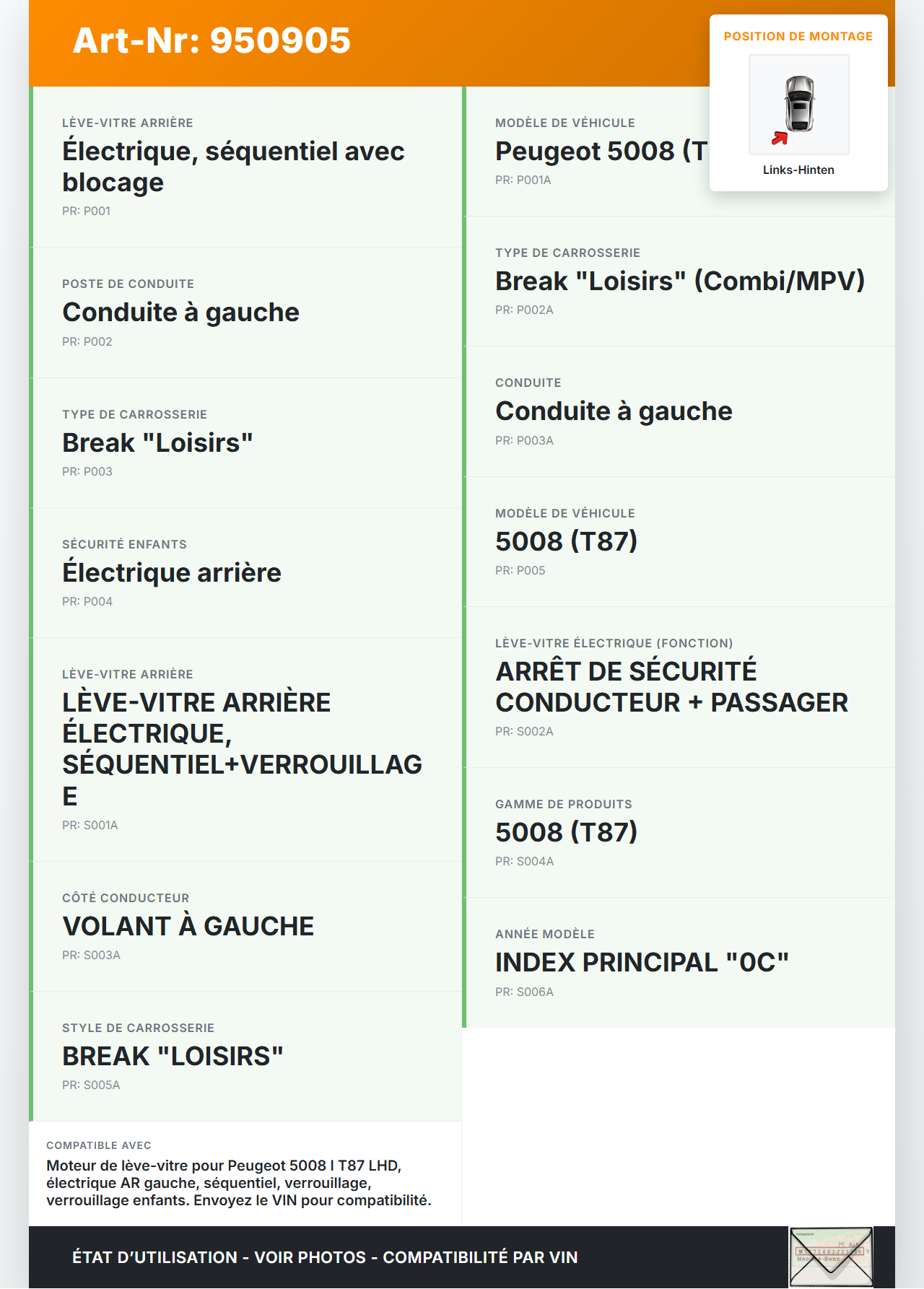Image resolution: width=924 pixels, height=1289 pixels.
Task: Select the Peugeot 5008 vehicle model card
Action: pyautogui.click(x=601, y=152)
